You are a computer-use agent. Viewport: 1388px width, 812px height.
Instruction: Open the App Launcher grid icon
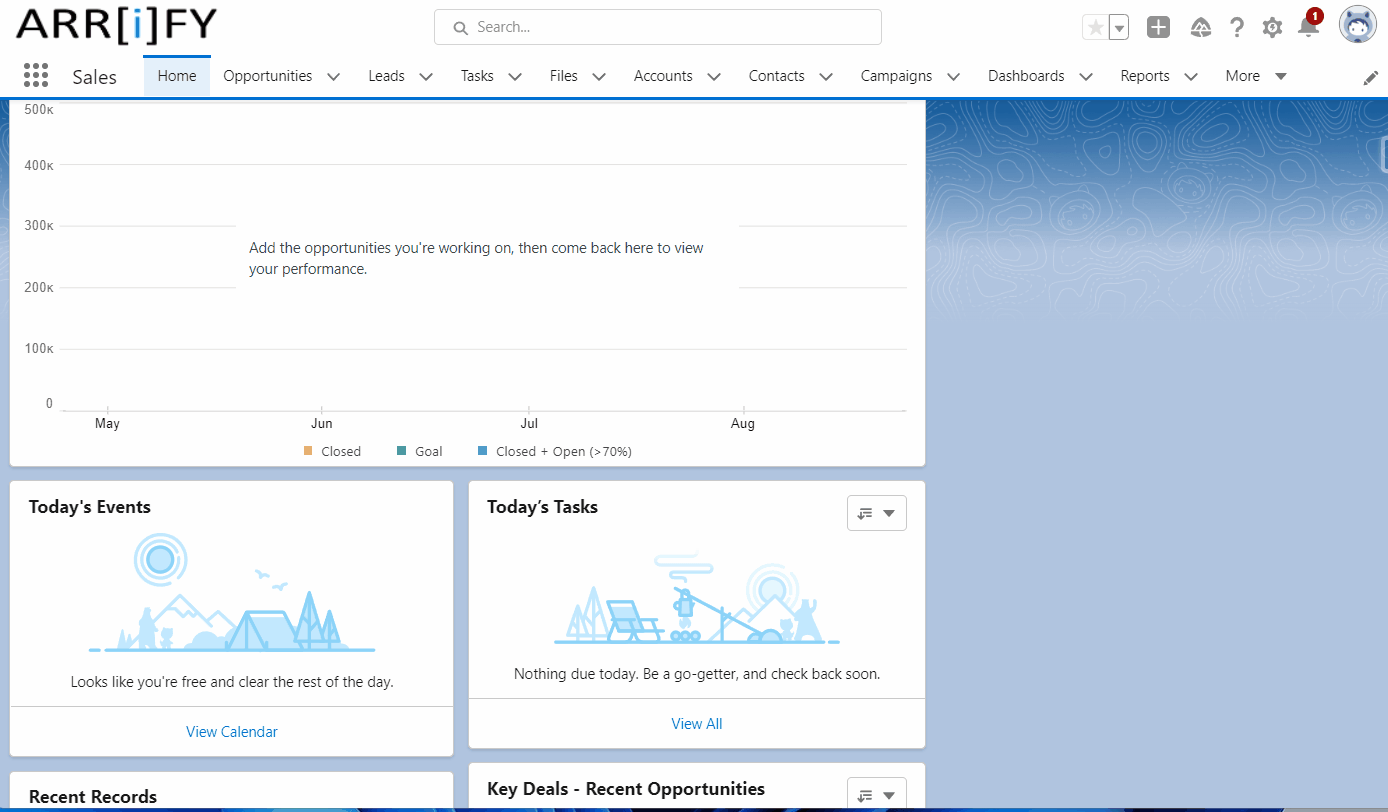[x=36, y=76]
